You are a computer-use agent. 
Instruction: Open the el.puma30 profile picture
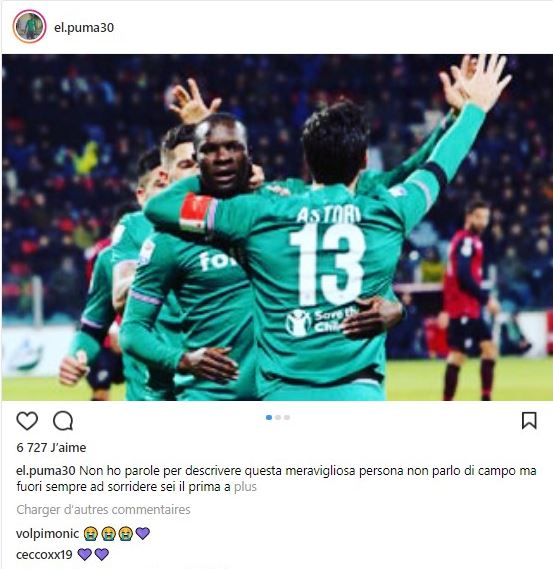(29, 26)
